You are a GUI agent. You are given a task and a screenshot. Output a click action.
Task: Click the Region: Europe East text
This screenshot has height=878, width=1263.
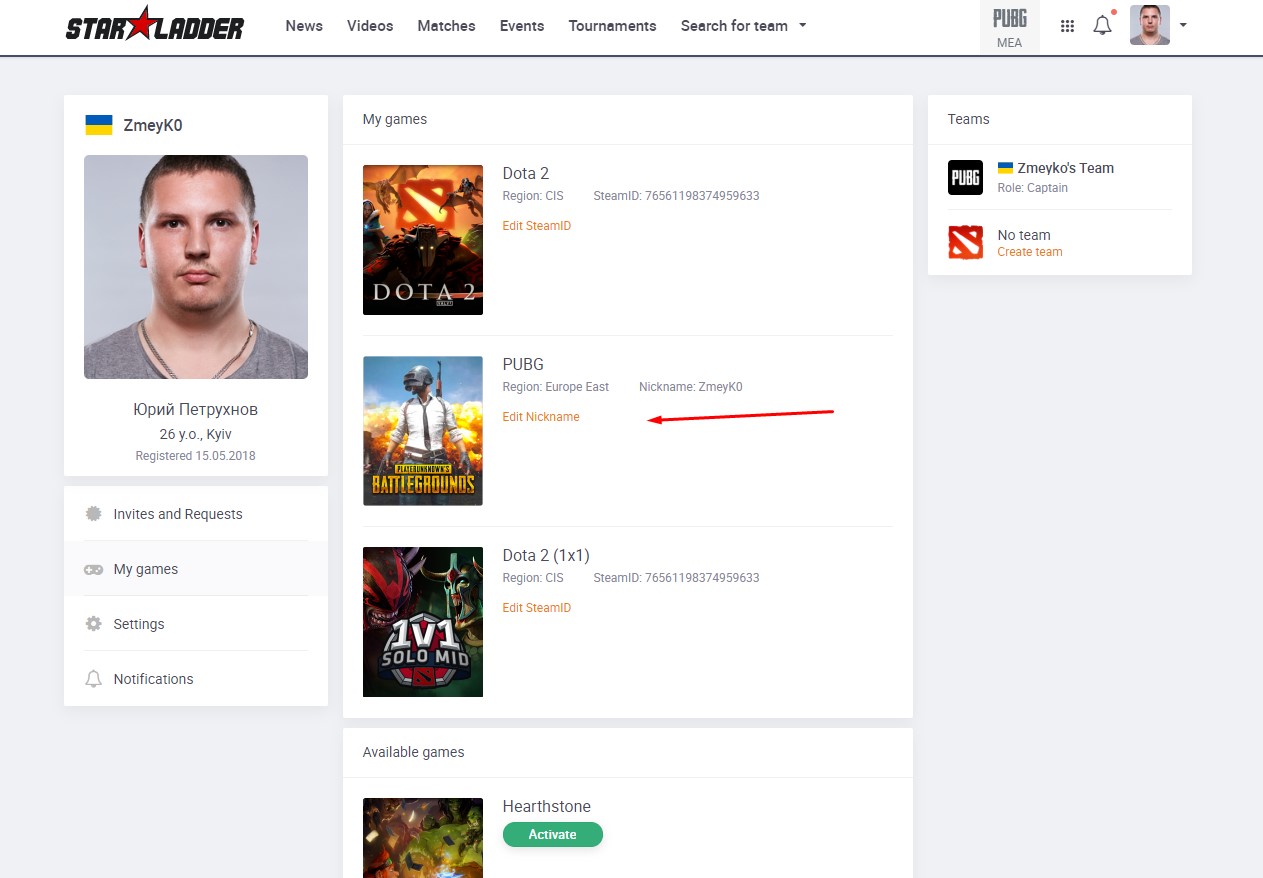click(x=556, y=387)
